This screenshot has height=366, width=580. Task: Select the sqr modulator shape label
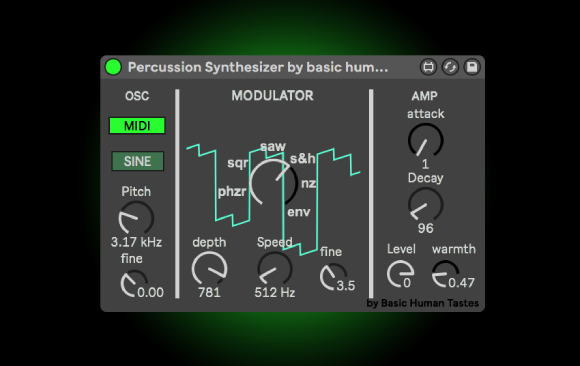click(237, 163)
